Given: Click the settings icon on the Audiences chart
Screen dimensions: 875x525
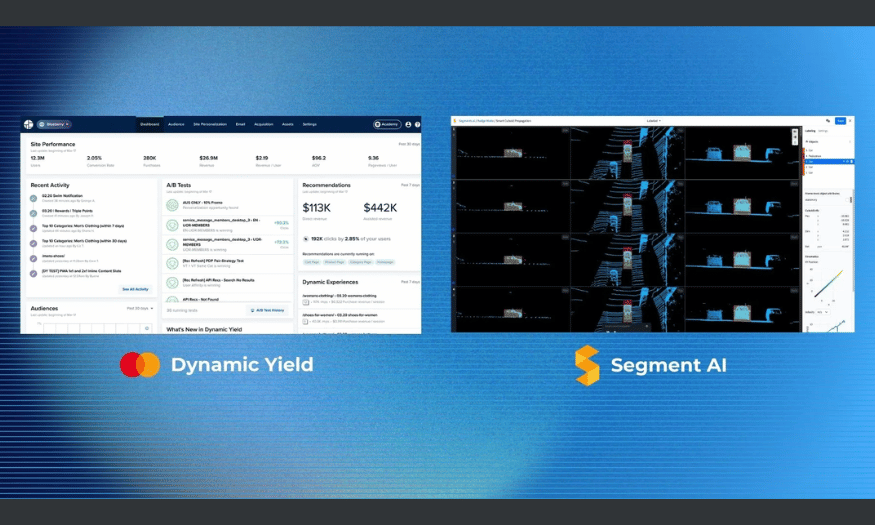Looking at the screenshot, I should point(147,328).
